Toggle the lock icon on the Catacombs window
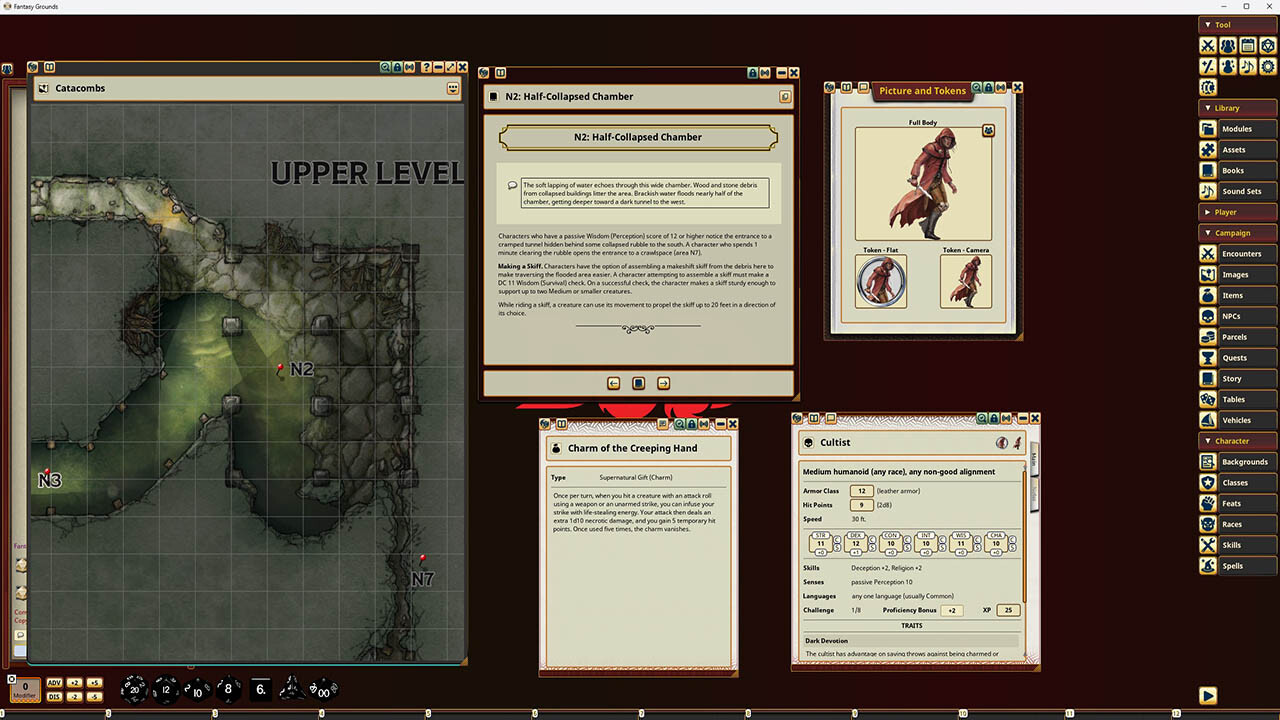Screen dimensions: 1280x720 click(396, 67)
